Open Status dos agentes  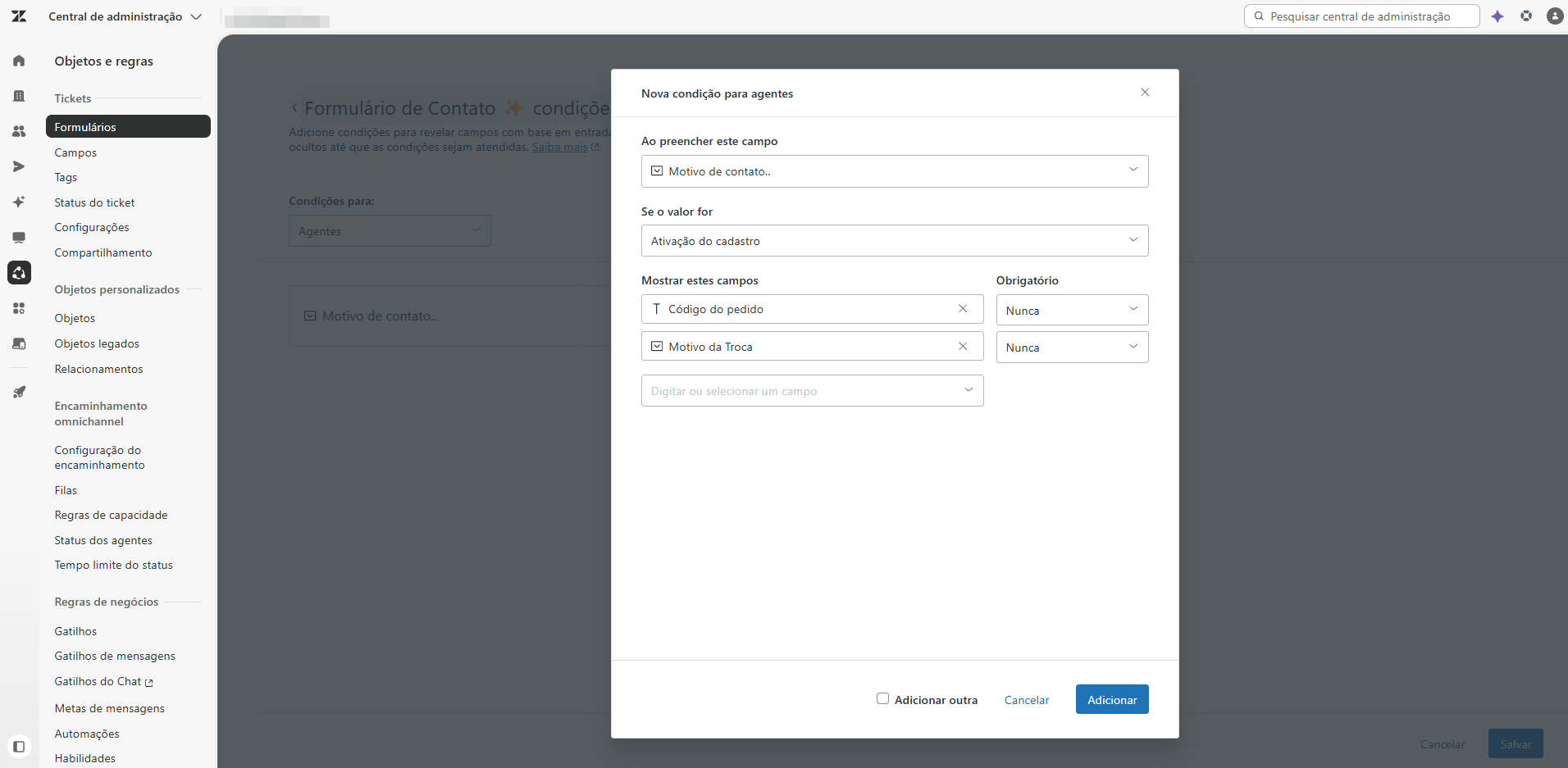point(103,540)
